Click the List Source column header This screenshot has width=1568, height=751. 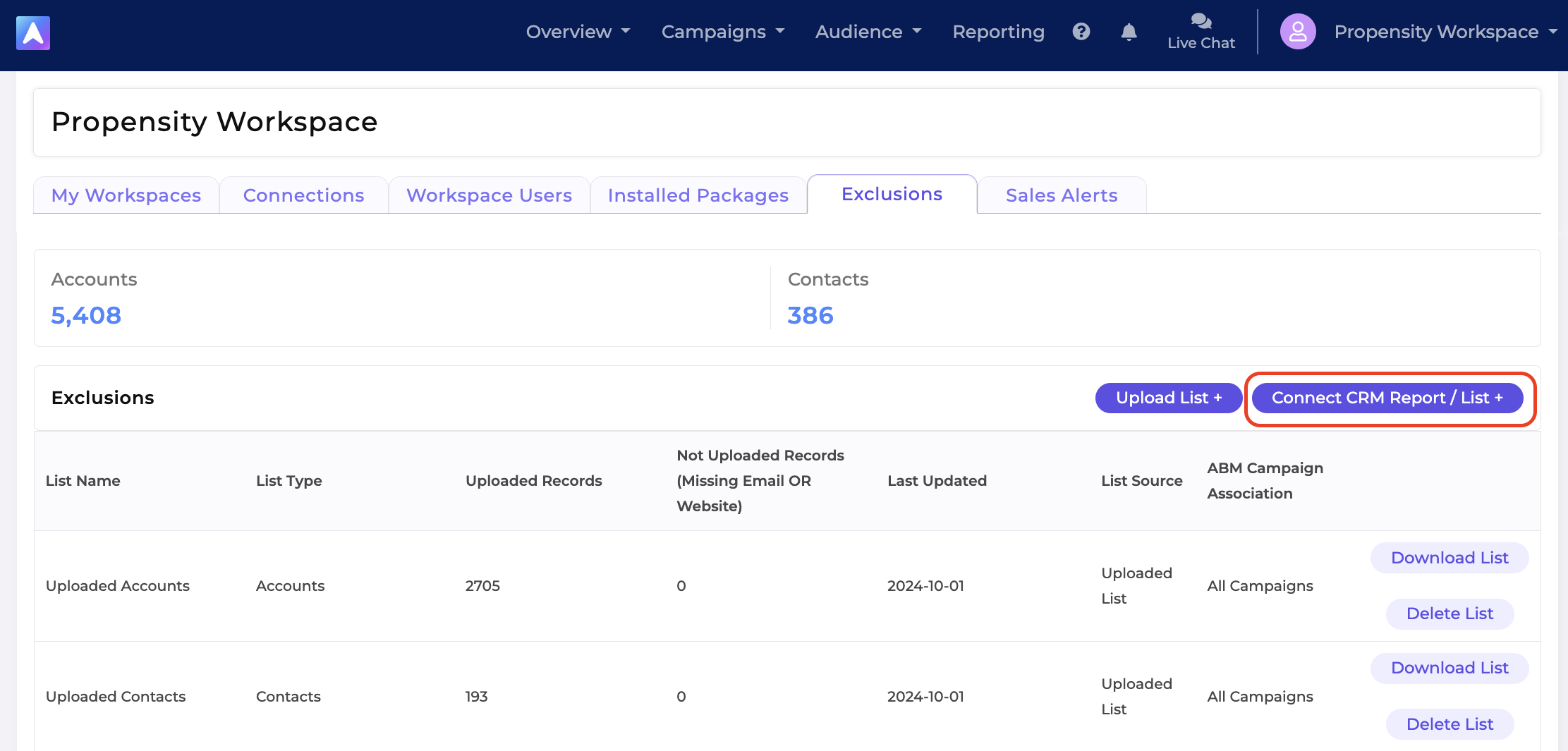pyautogui.click(x=1142, y=481)
